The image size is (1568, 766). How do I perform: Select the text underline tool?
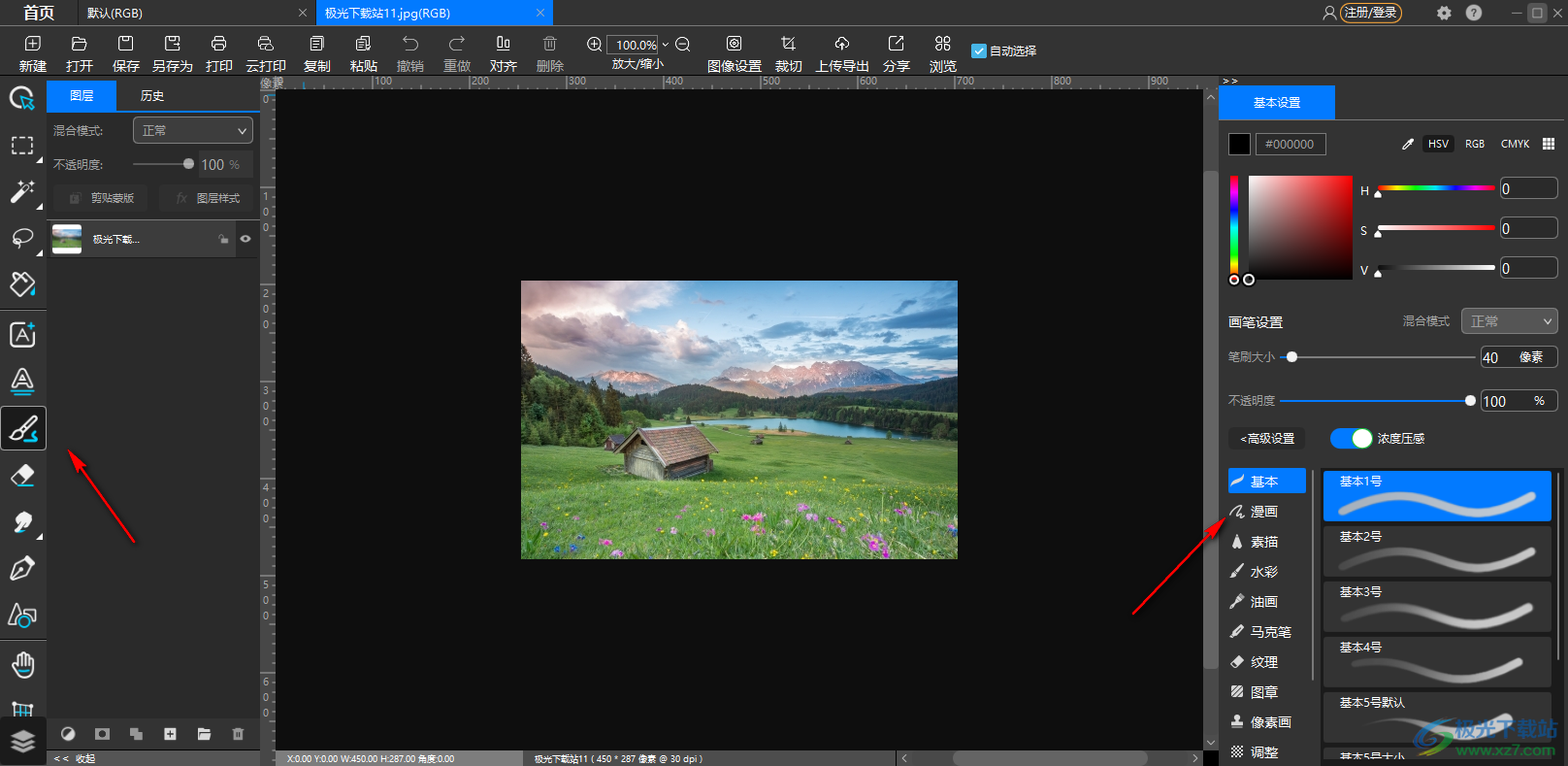22,381
